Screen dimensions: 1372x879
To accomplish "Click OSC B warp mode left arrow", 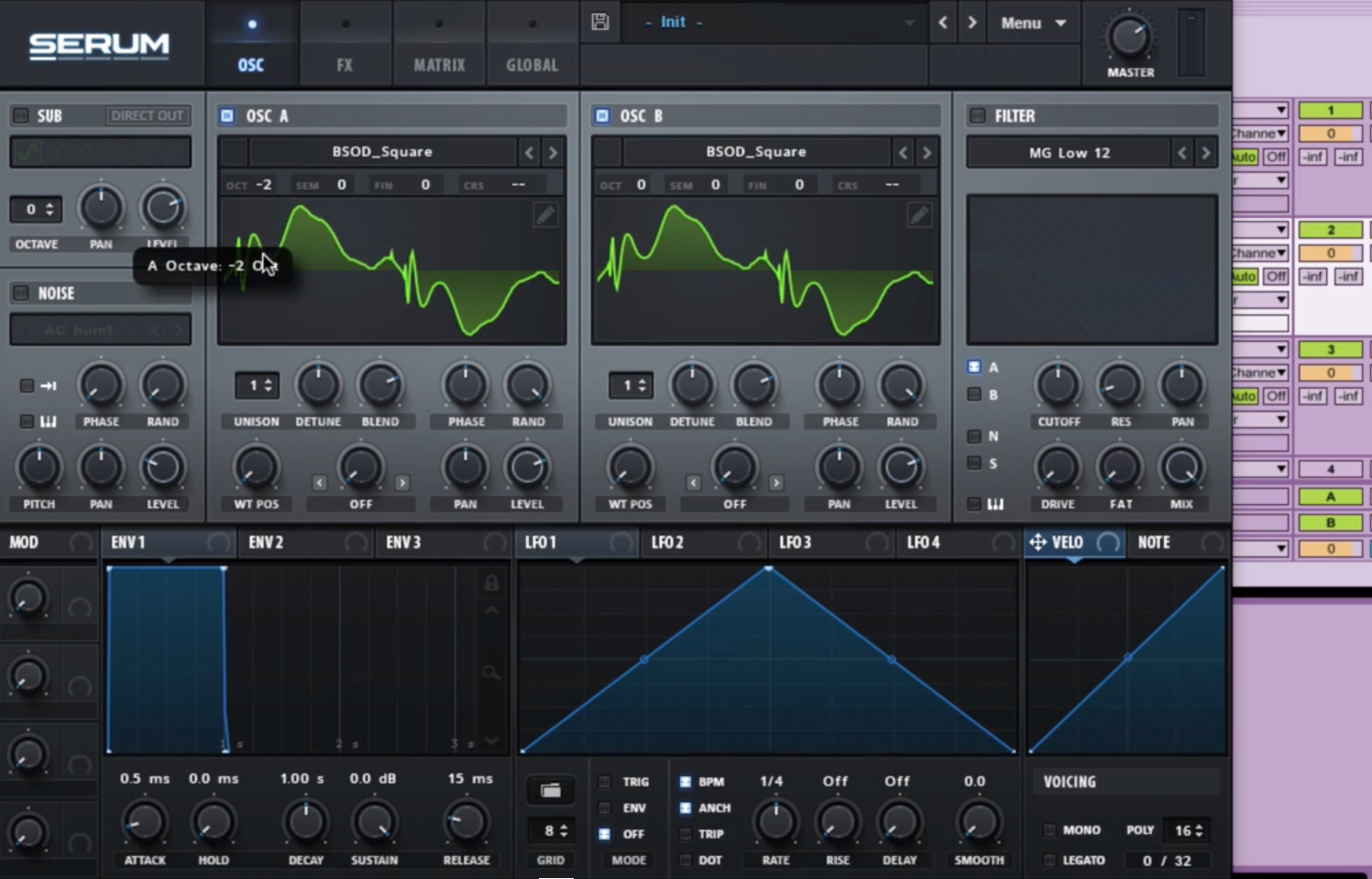I will [693, 482].
